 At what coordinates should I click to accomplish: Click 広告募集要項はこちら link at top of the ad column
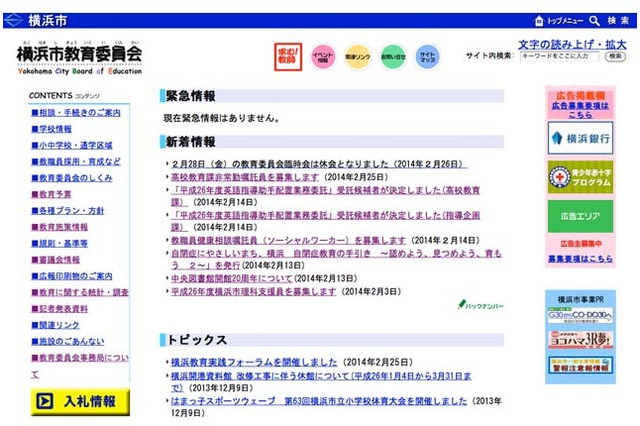click(580, 110)
